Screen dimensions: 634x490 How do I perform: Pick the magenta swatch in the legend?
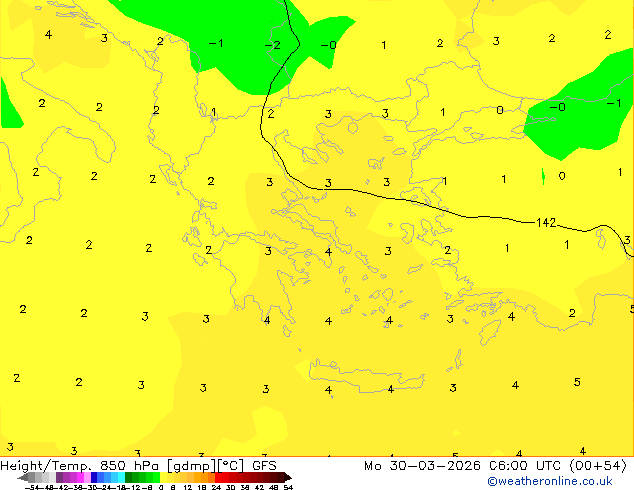80,477
